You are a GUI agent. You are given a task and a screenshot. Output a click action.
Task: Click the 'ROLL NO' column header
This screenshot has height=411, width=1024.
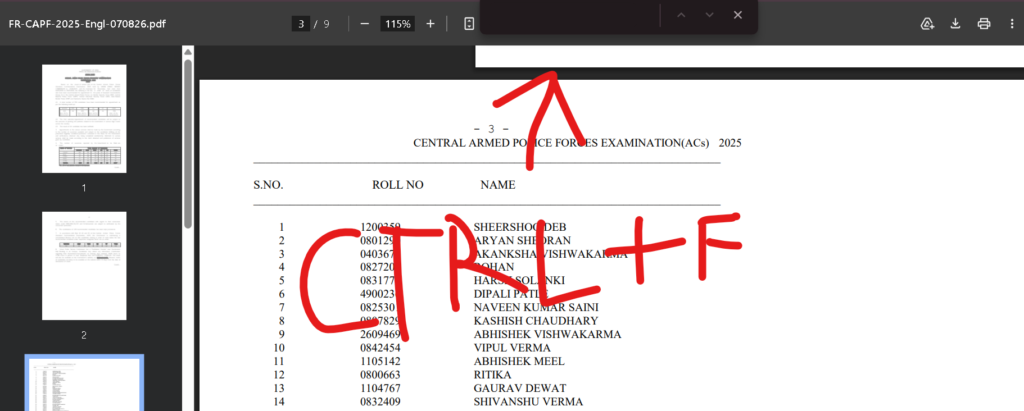[x=398, y=185]
